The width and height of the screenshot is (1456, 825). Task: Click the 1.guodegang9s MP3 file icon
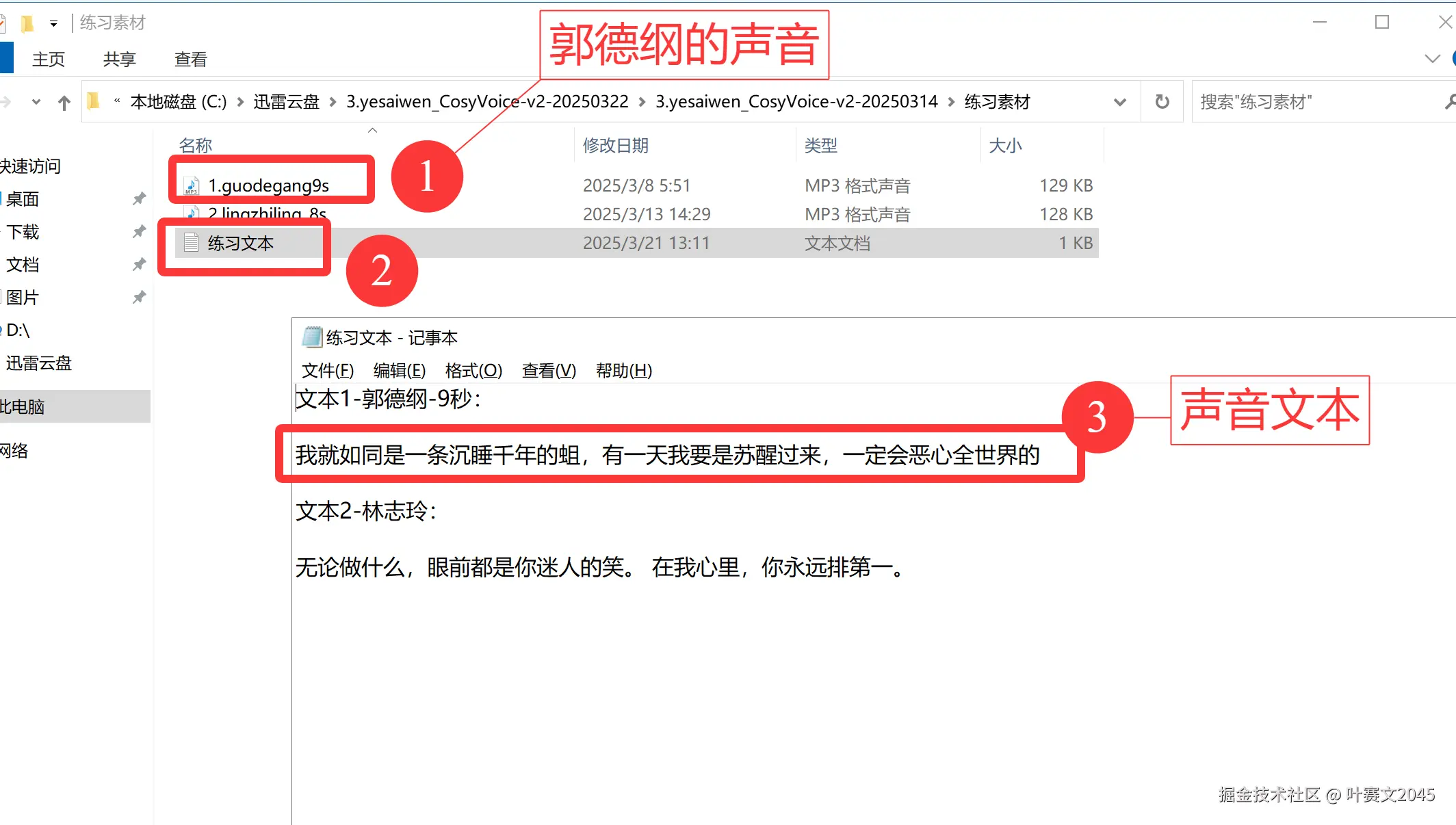coord(192,185)
